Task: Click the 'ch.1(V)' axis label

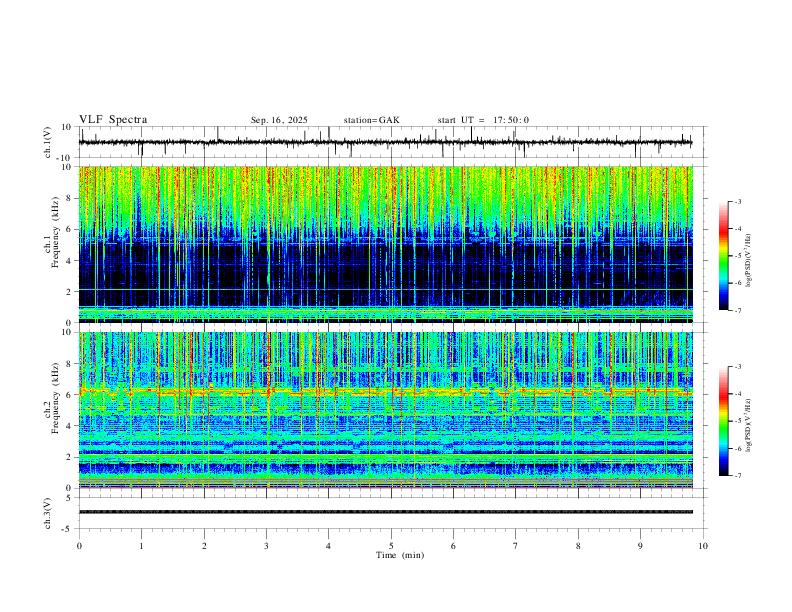Action: tap(48, 142)
